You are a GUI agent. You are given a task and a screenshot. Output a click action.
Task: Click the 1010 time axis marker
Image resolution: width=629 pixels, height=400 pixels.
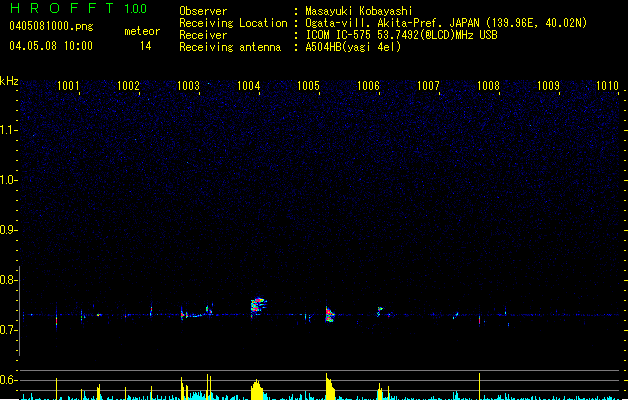[607, 85]
